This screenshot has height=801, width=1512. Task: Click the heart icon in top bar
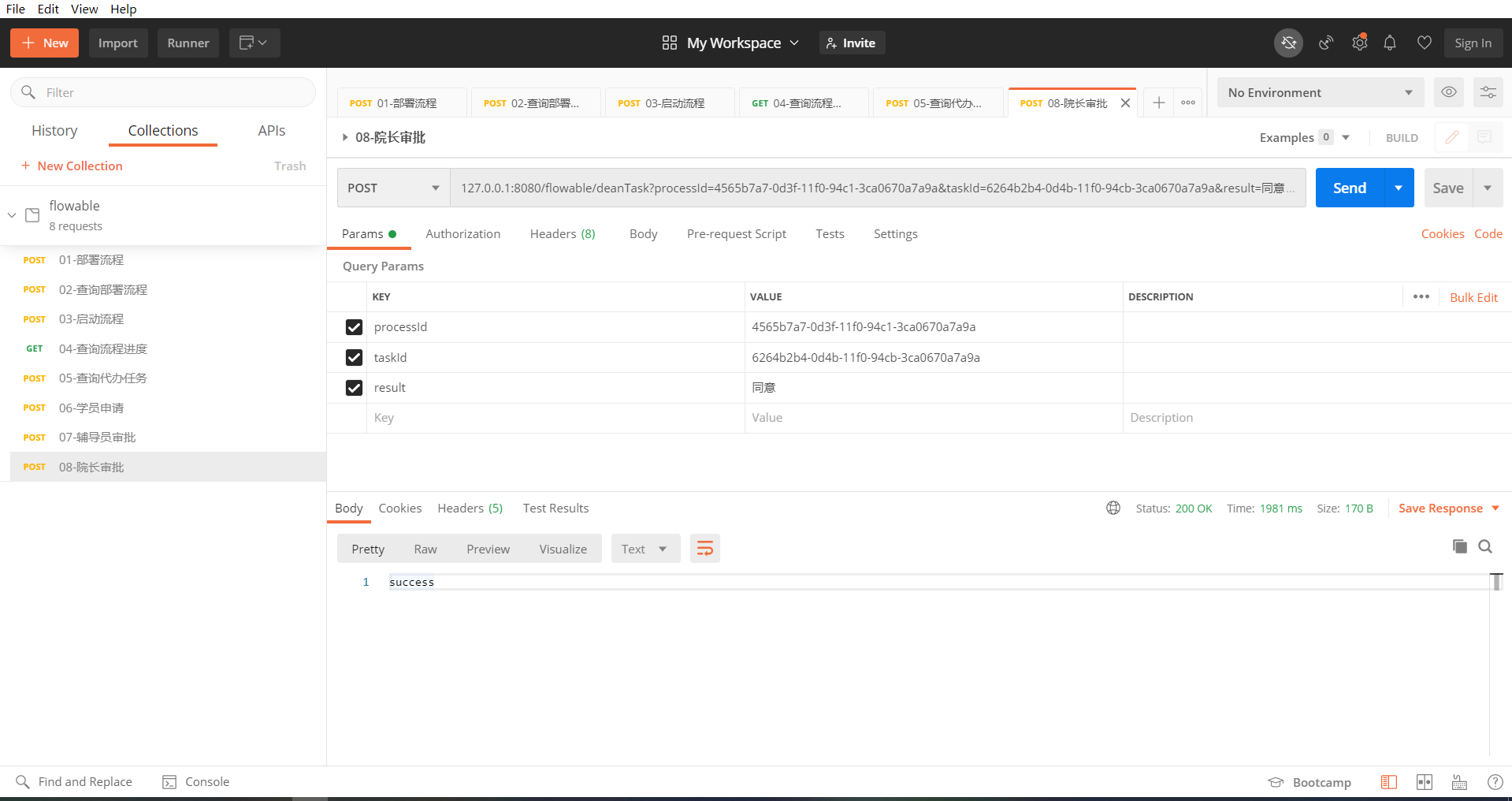coord(1424,43)
